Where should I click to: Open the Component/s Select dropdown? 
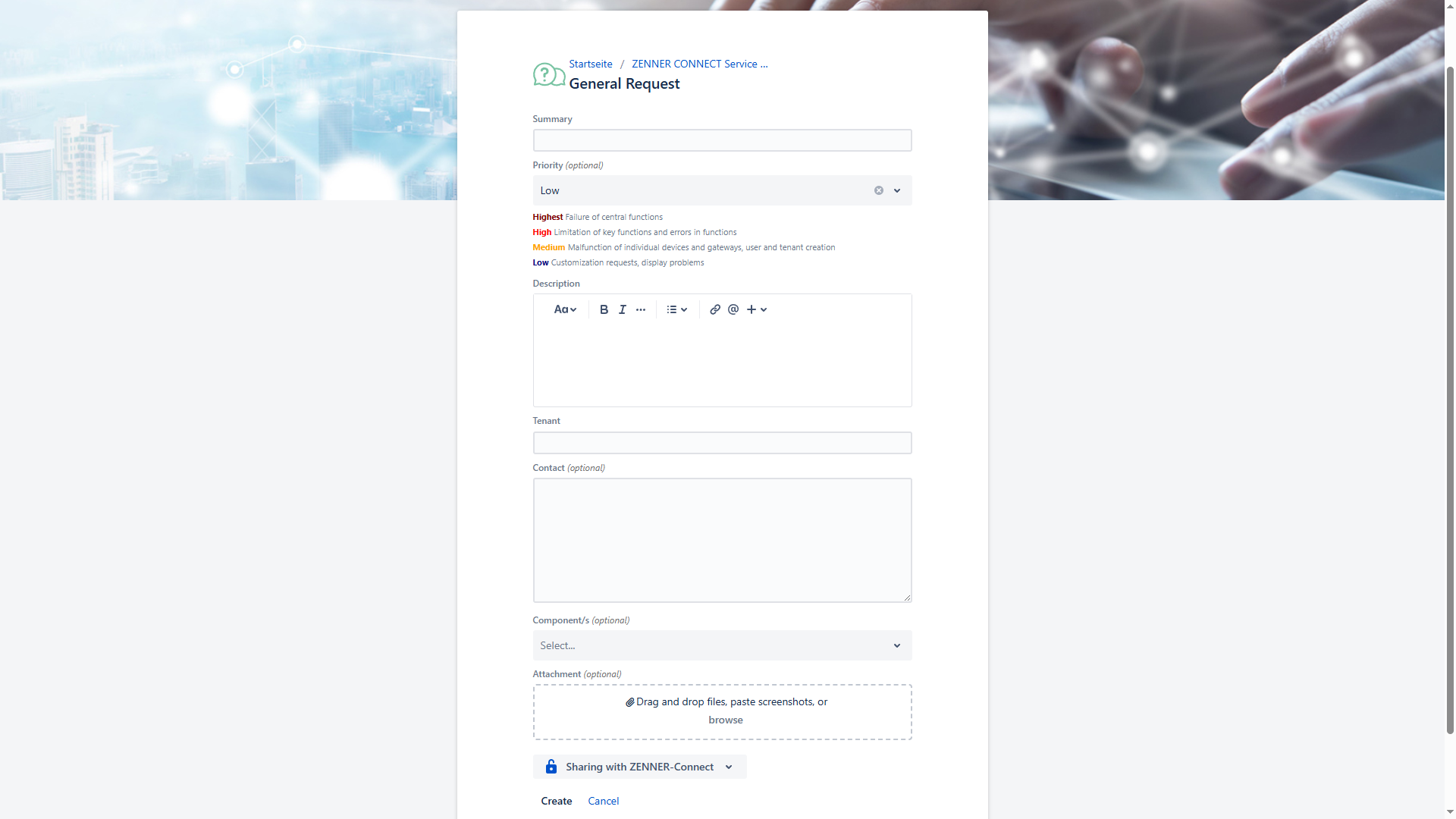click(x=722, y=645)
